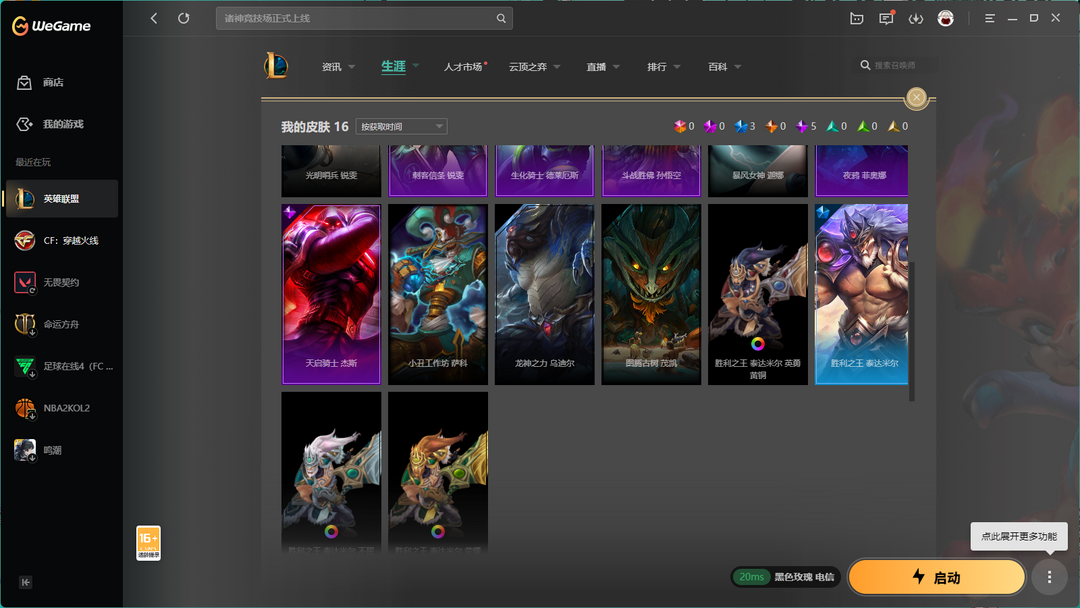Close the skins panel with the gold X
Screen dimensions: 1080x608
point(916,98)
